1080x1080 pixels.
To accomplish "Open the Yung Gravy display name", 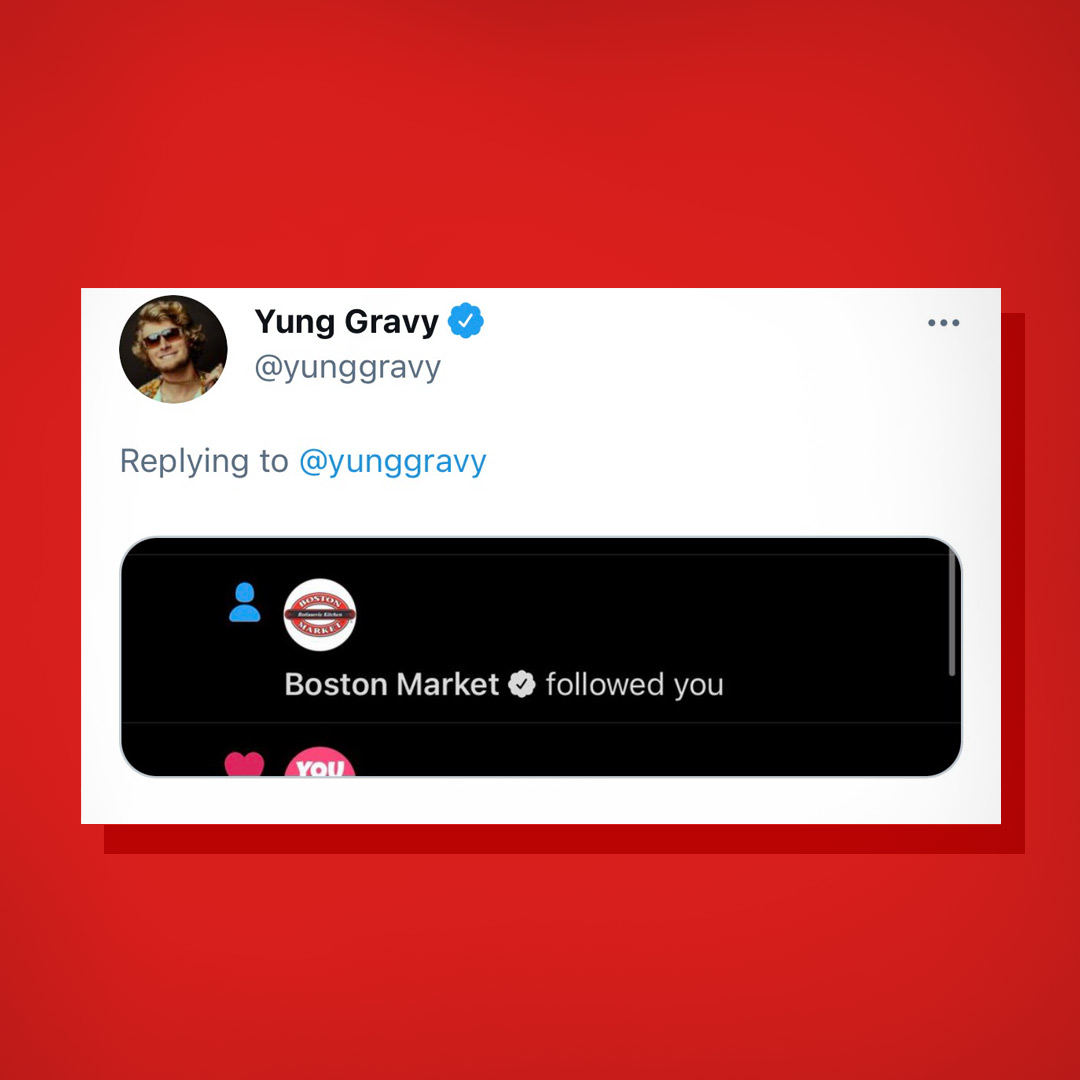I will (346, 322).
